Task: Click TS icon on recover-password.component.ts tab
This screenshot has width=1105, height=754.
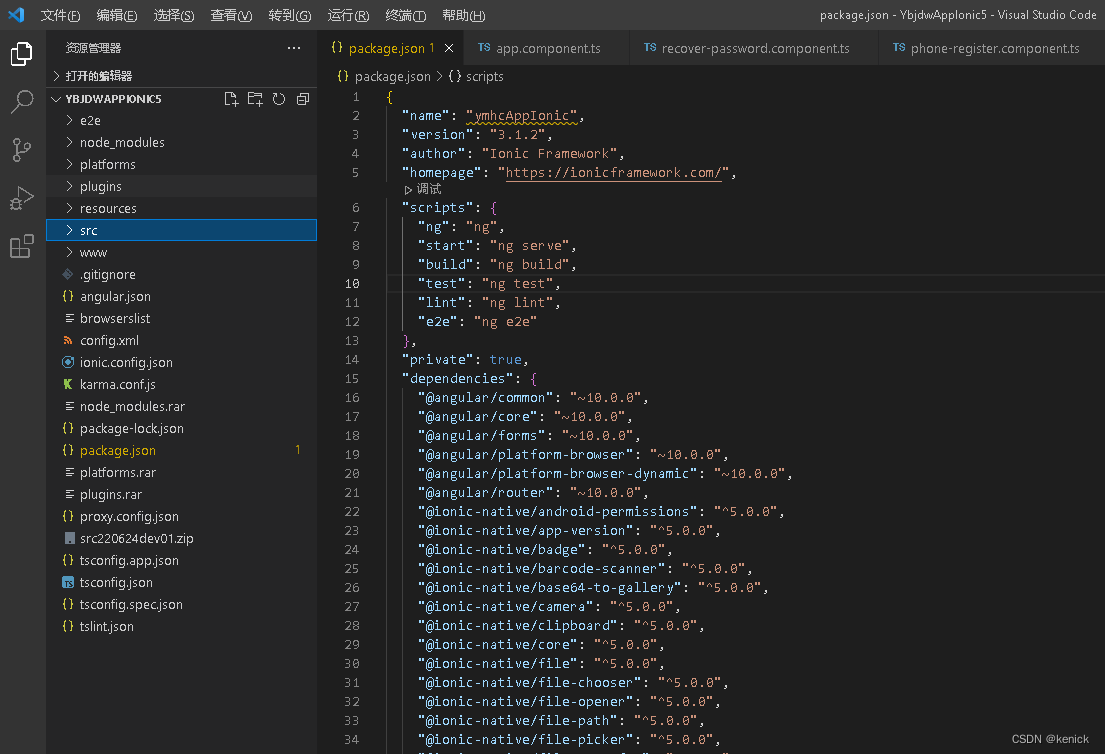Action: [x=650, y=47]
